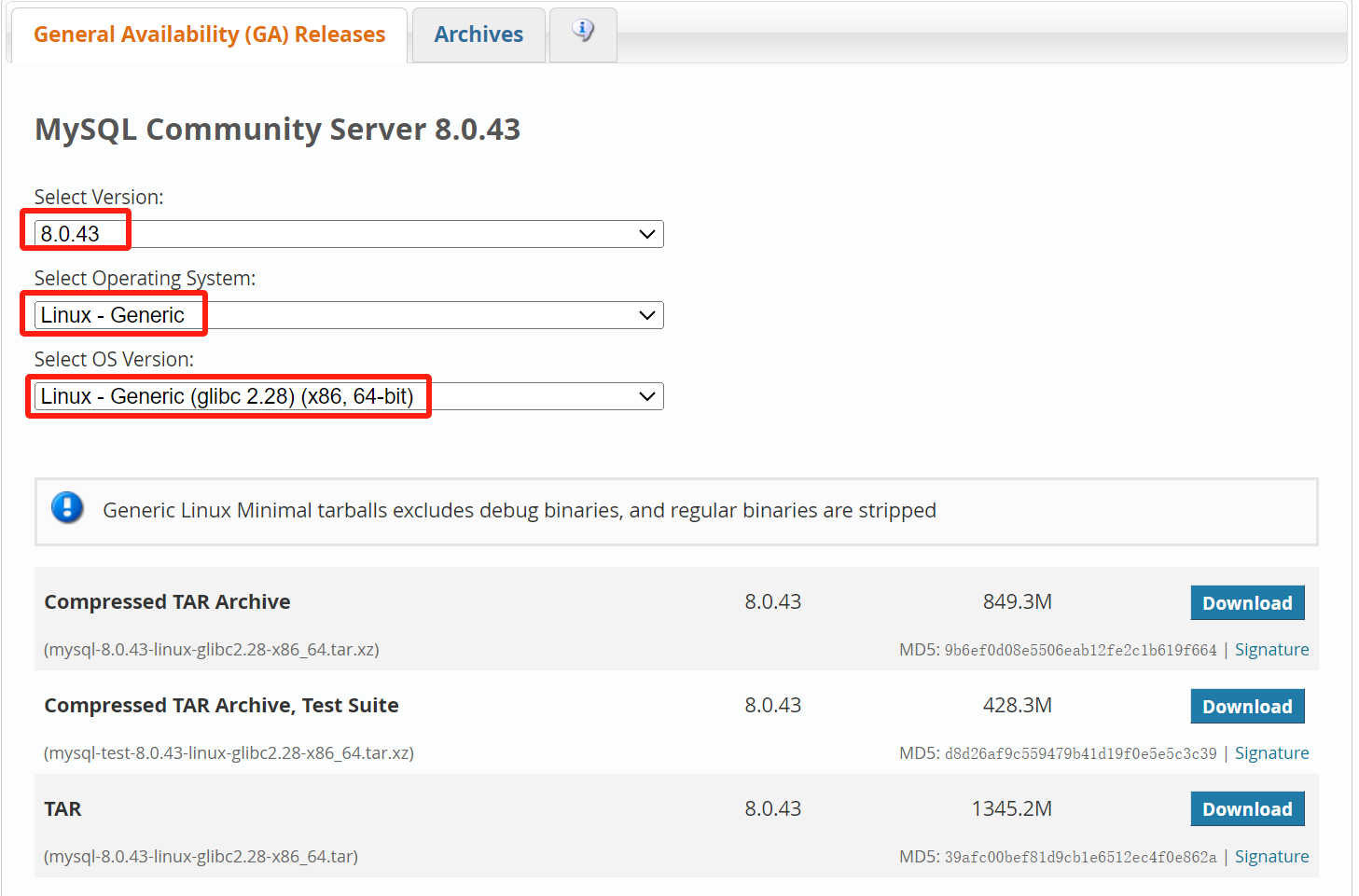1359x896 pixels.
Task: Click the 428.3M file size
Action: 1018,706
